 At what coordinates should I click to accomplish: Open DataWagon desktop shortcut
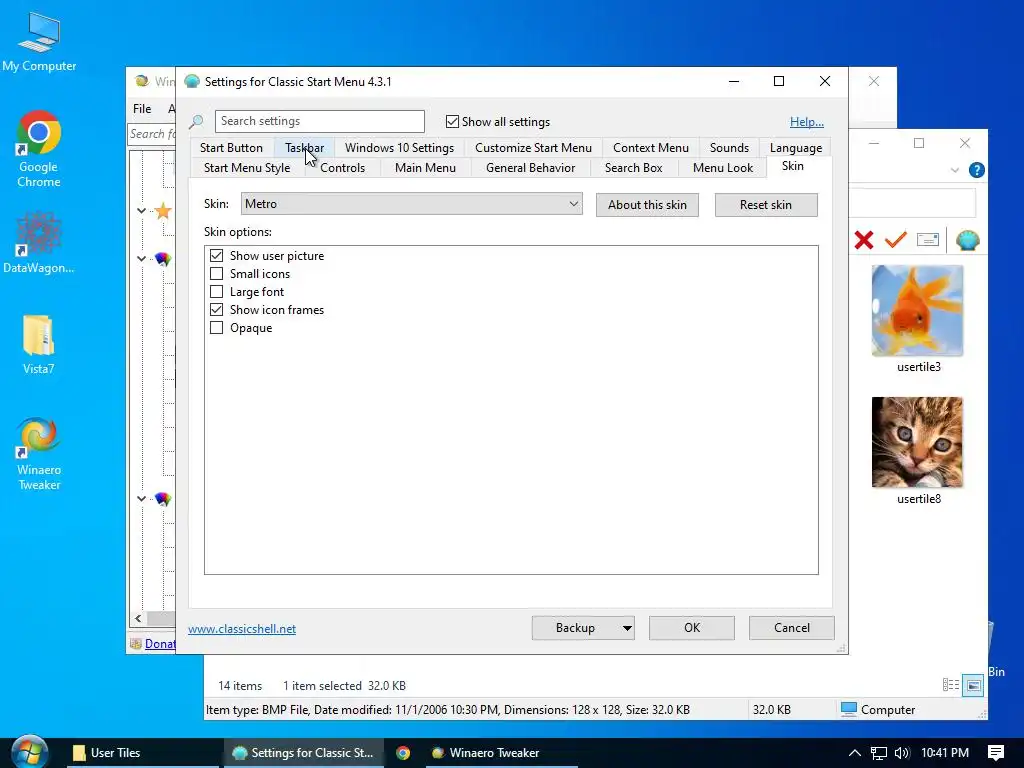pyautogui.click(x=39, y=242)
